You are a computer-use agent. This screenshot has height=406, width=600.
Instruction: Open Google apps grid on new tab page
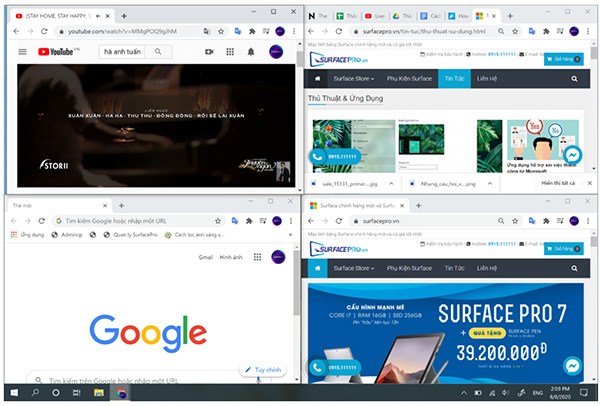[258, 257]
